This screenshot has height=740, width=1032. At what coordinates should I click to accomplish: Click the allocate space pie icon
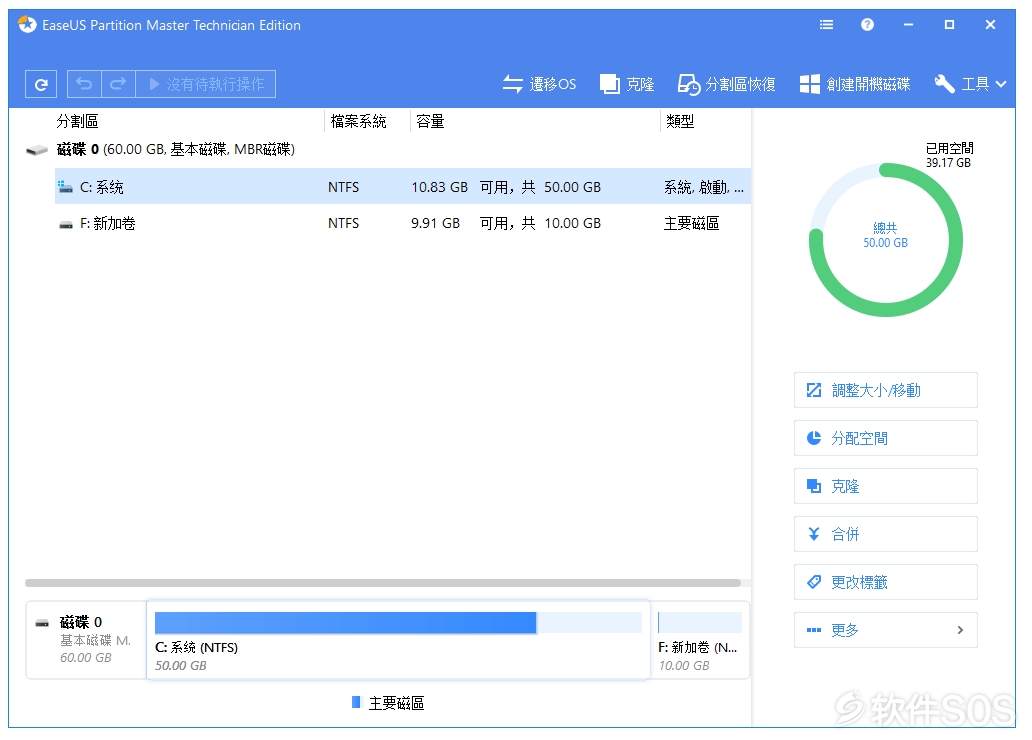pos(814,438)
